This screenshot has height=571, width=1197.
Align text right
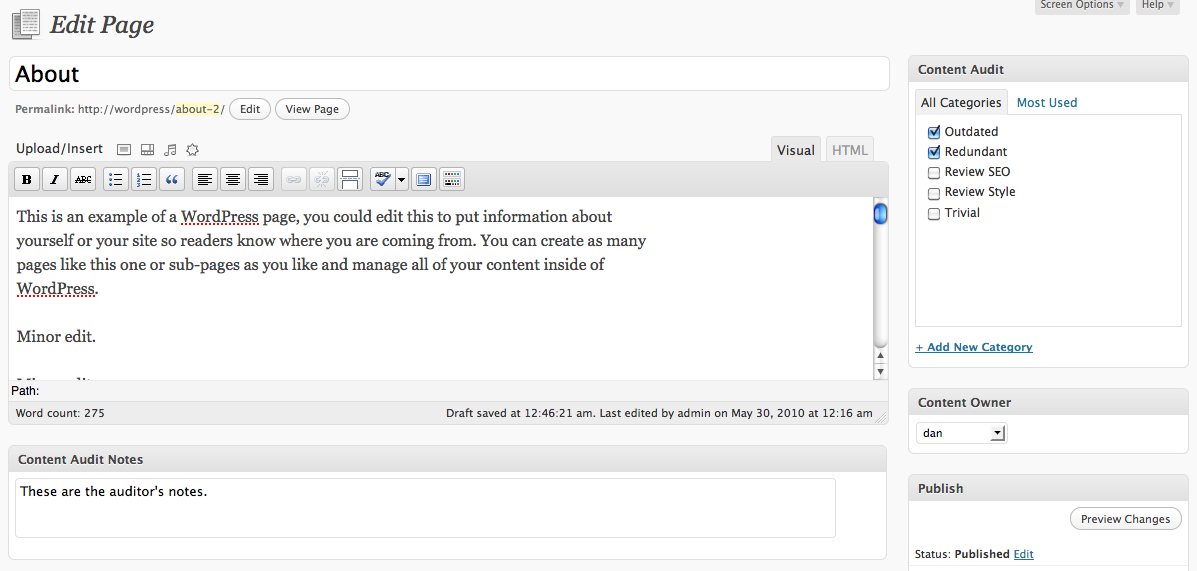coord(261,179)
